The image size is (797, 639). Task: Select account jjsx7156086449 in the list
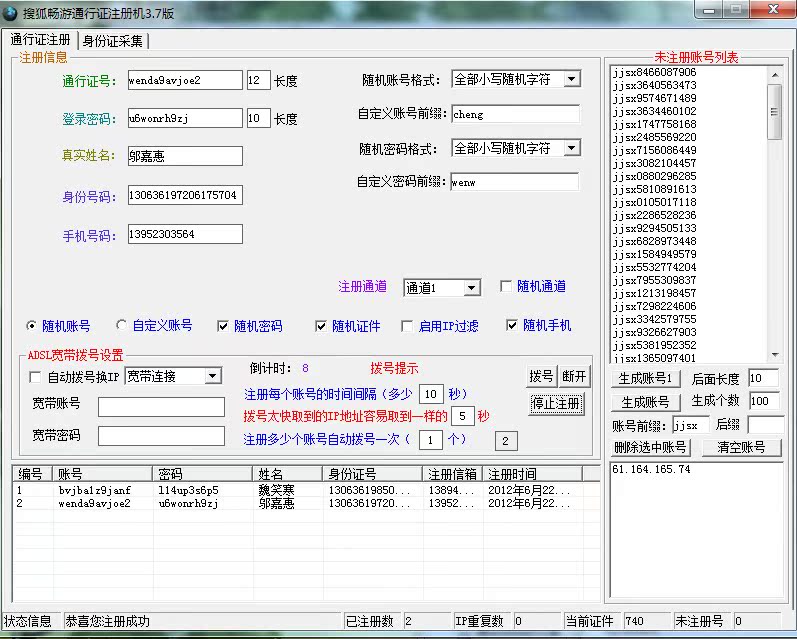click(655, 150)
